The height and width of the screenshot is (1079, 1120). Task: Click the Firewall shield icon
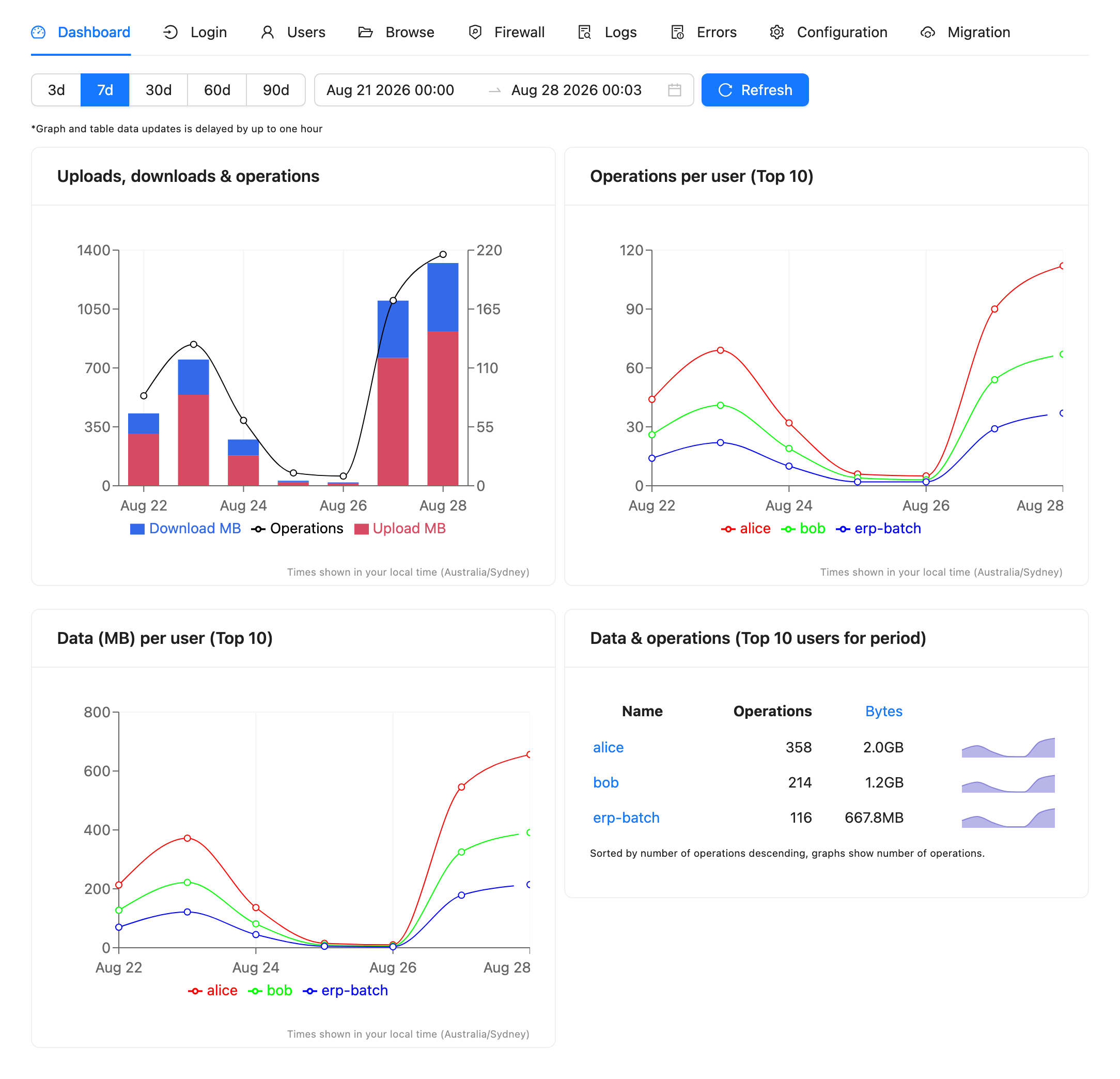(x=475, y=32)
